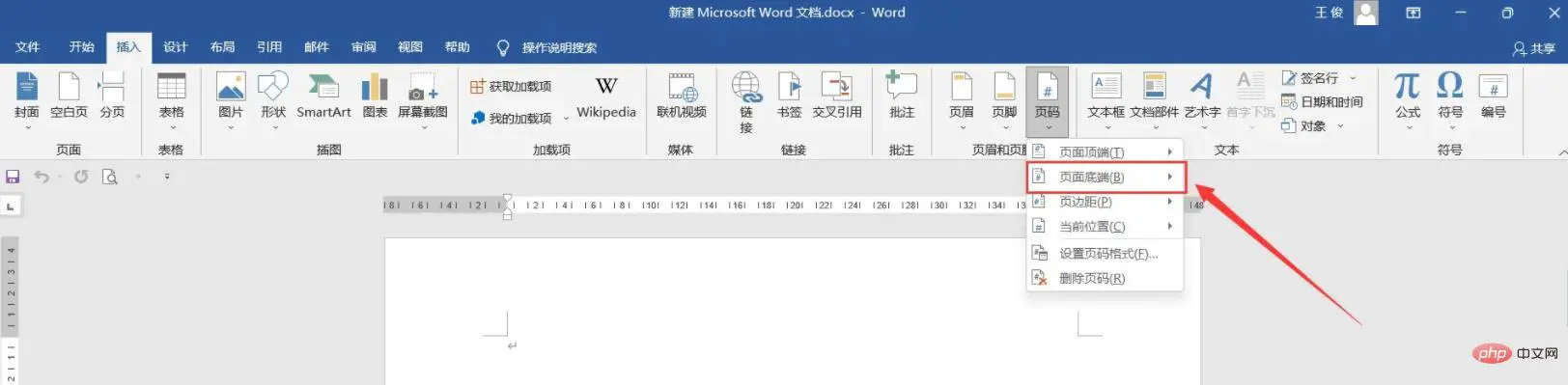Switch to the Design (设计) tab
The width and height of the screenshot is (1568, 385).
click(175, 47)
